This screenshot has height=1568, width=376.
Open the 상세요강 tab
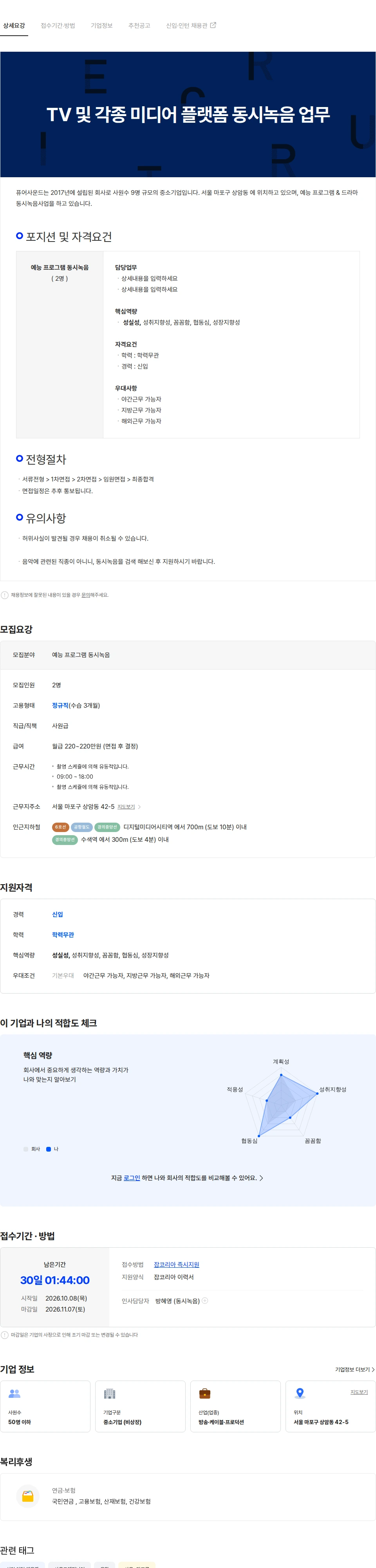click(14, 25)
